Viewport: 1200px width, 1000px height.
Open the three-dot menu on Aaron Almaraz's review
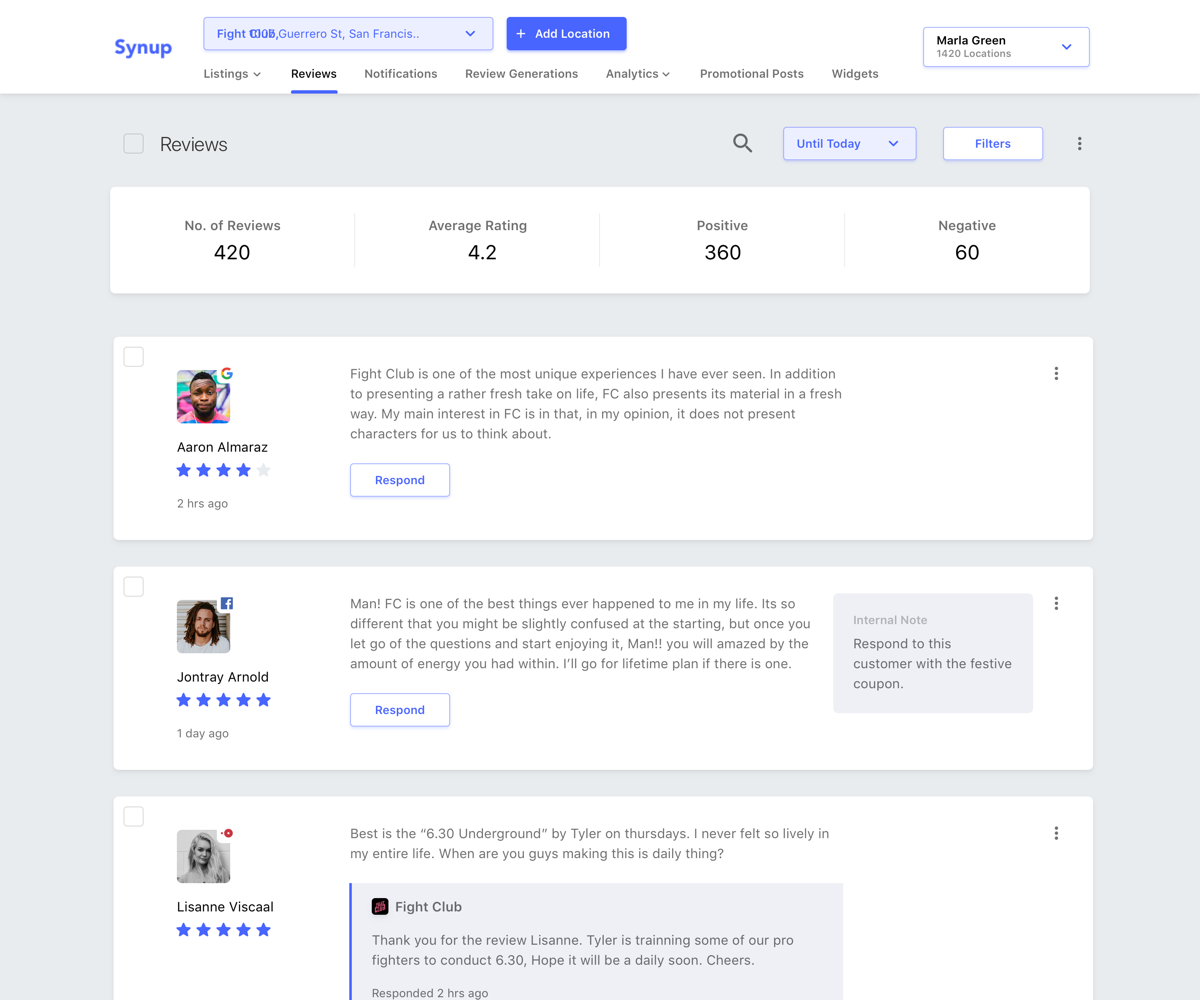point(1056,374)
